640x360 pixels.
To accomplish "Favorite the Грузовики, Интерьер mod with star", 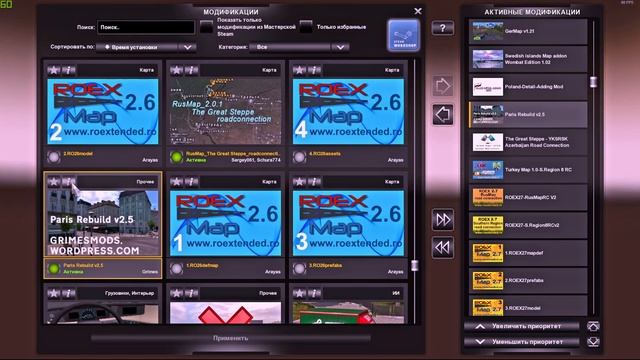I will (53, 293).
